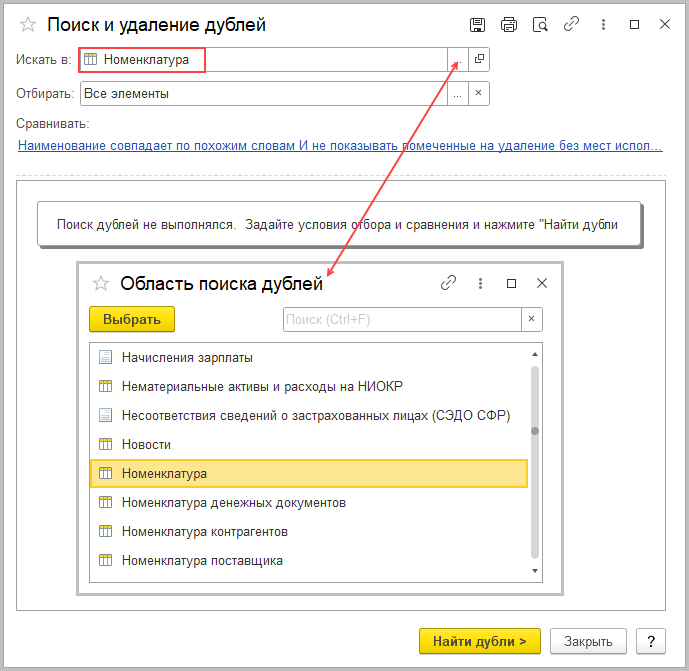Click catalog icon beside Номенклатура контрагентов
Viewport: 689px width, 671px height.
click(x=105, y=531)
